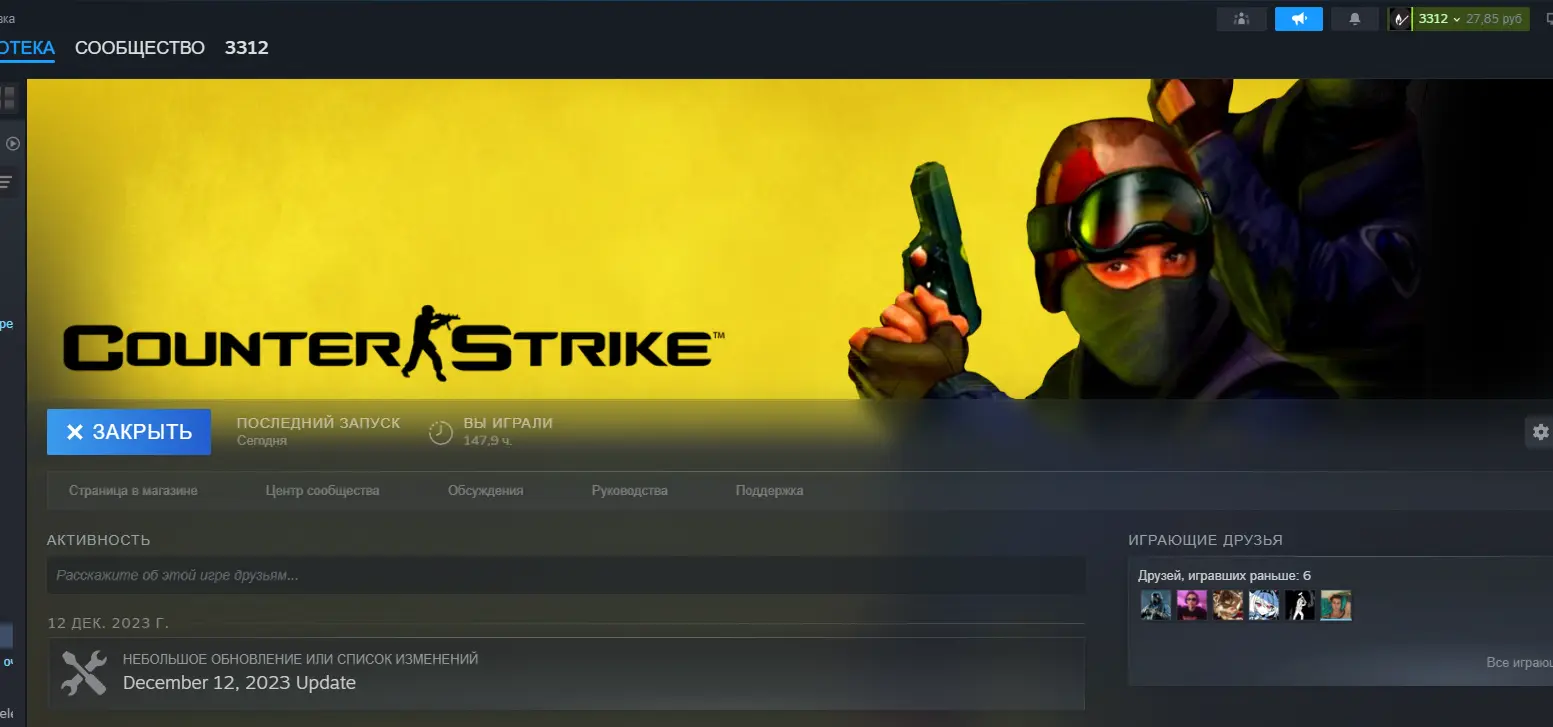The image size is (1553, 727).
Task: Open the 3312 profile menu in navigation
Action: click(x=247, y=48)
